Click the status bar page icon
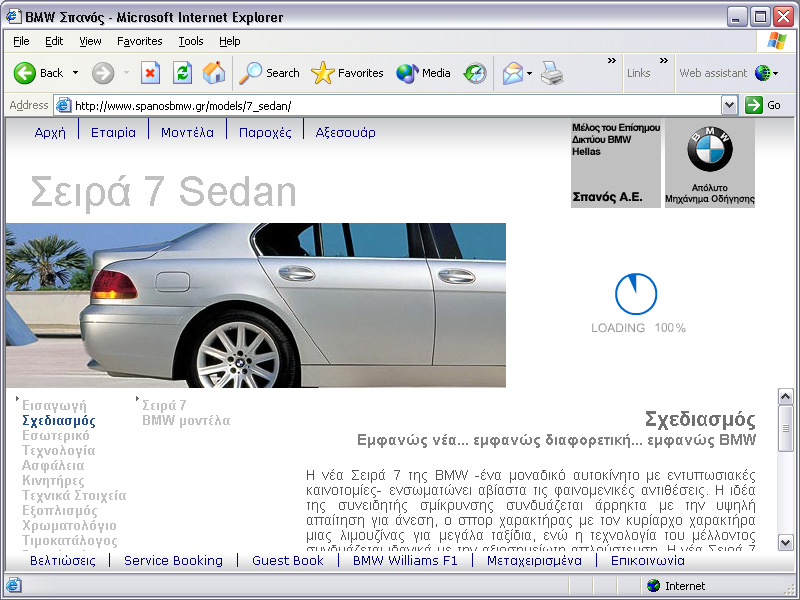The image size is (800, 600). (13, 586)
